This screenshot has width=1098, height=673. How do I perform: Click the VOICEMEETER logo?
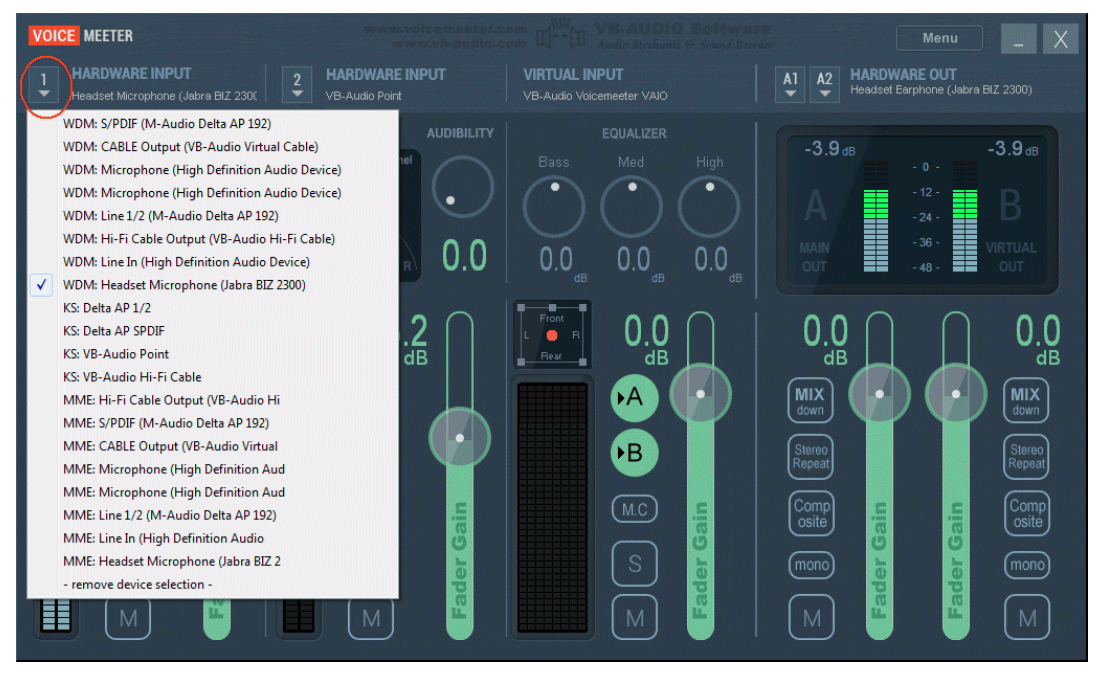click(x=81, y=36)
